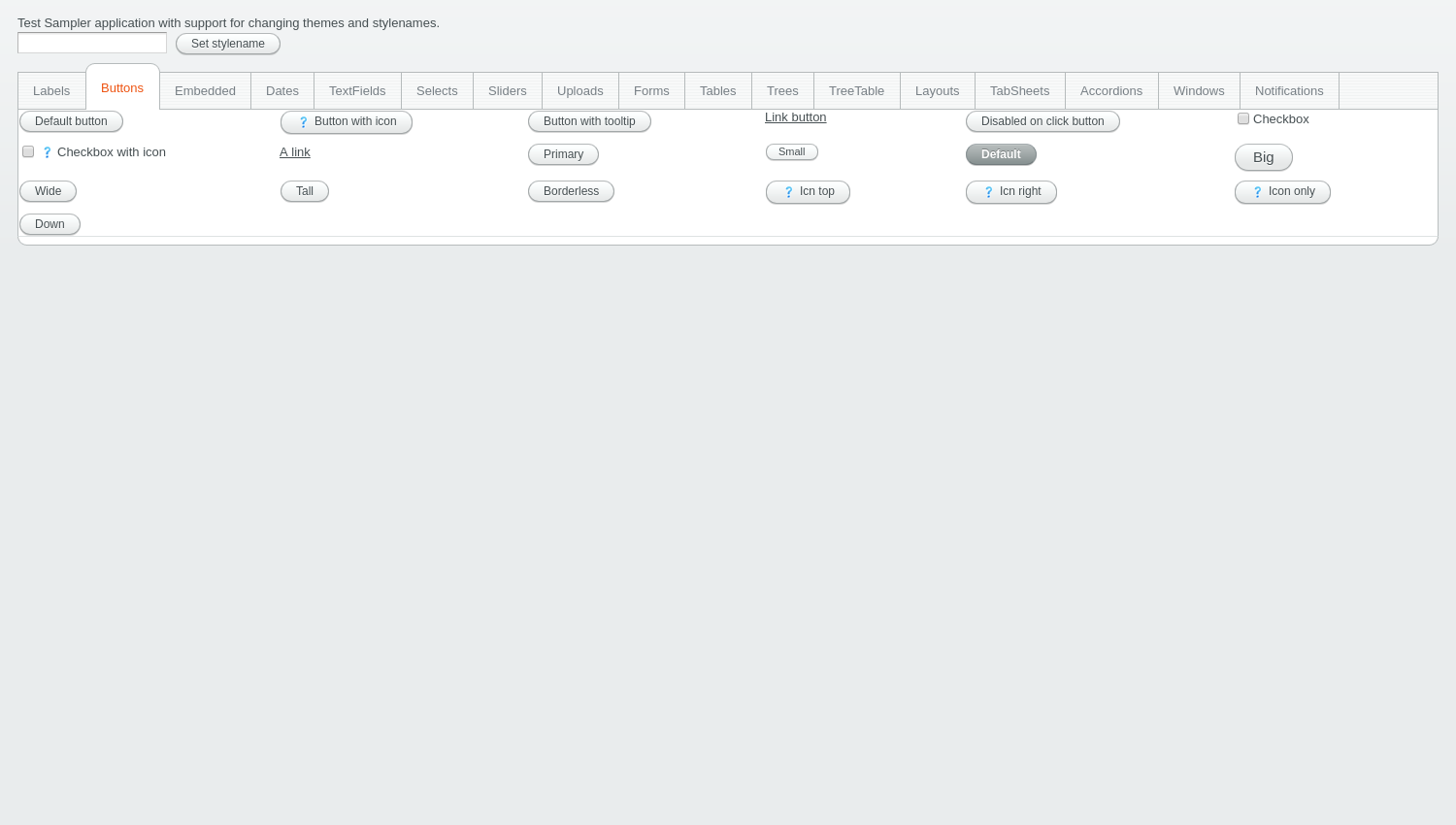Screen dimensions: 1456x825
Task: Click the 'Button with tooltip' button
Action: [x=589, y=121]
